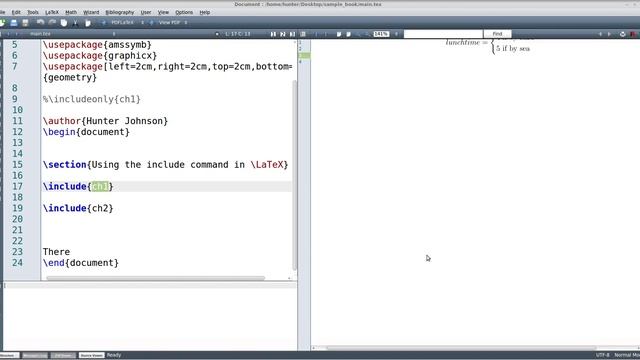Open the Wizard menu
Screen dimensions: 640x360
91,12
